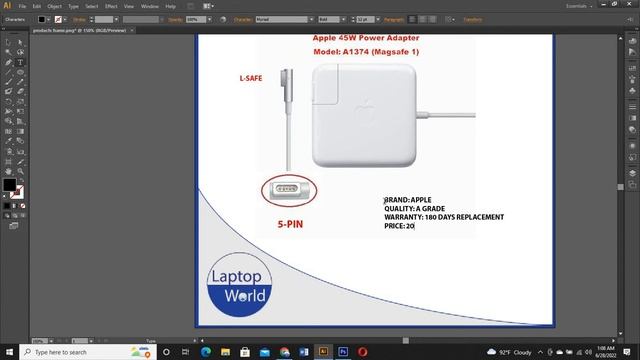
Task: Enable Draw Inside mode
Action: click(22, 215)
